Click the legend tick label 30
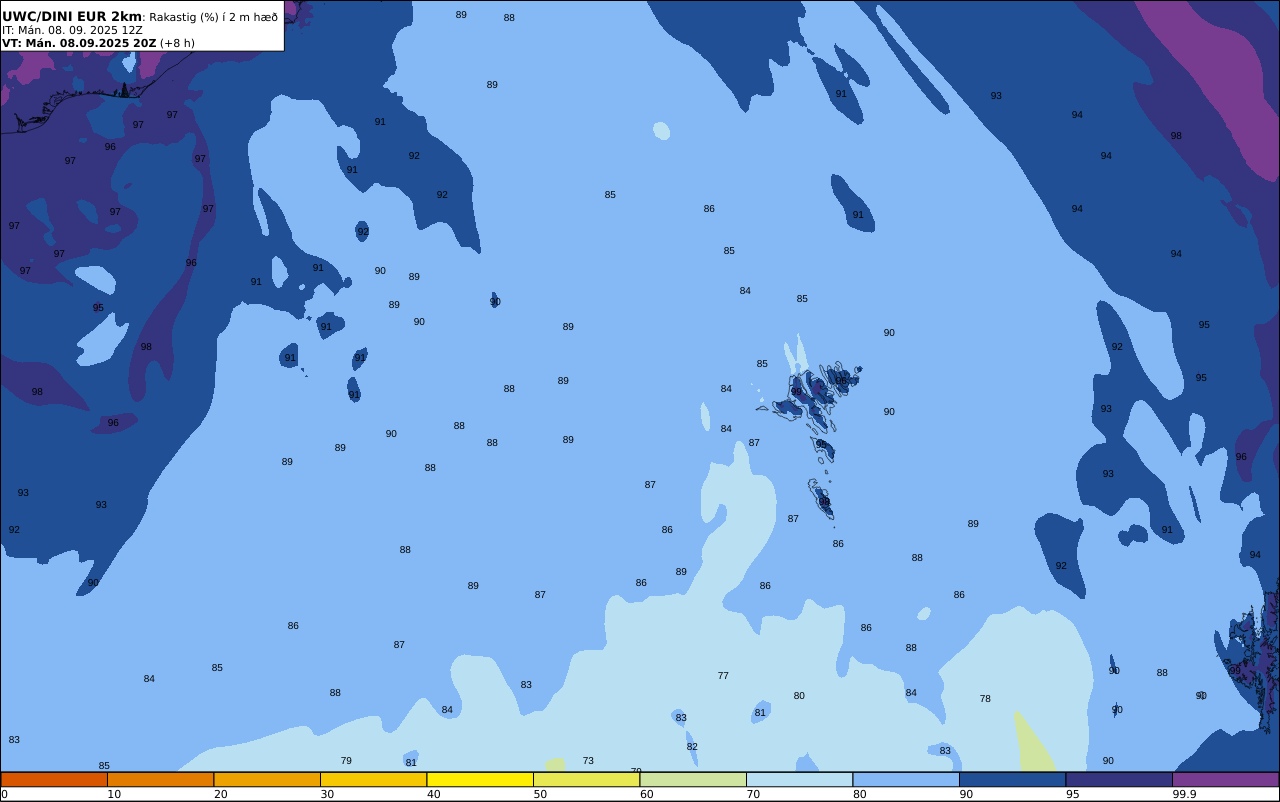Viewport: 1280px width, 802px height. 327,794
